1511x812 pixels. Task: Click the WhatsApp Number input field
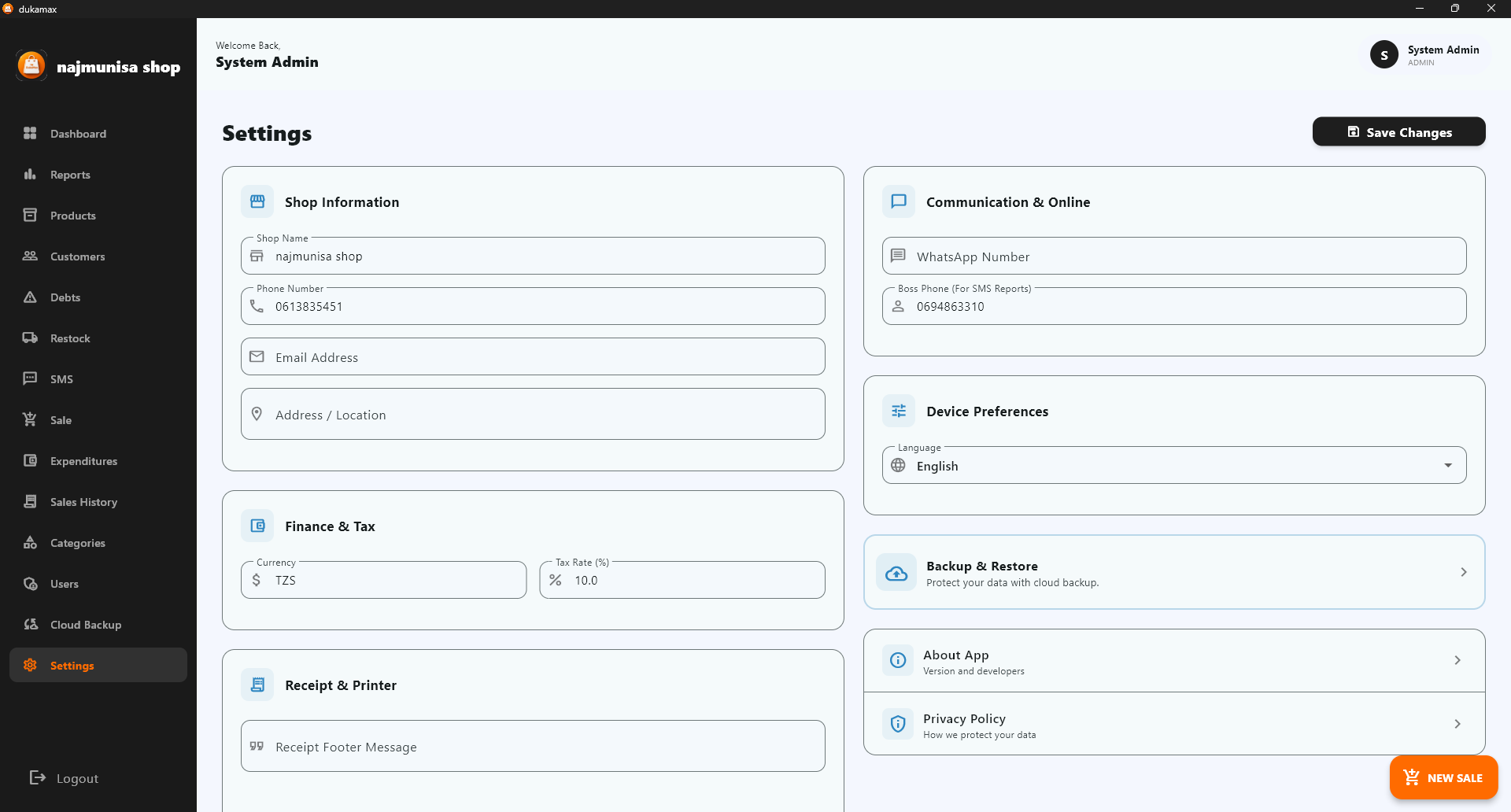[1174, 256]
